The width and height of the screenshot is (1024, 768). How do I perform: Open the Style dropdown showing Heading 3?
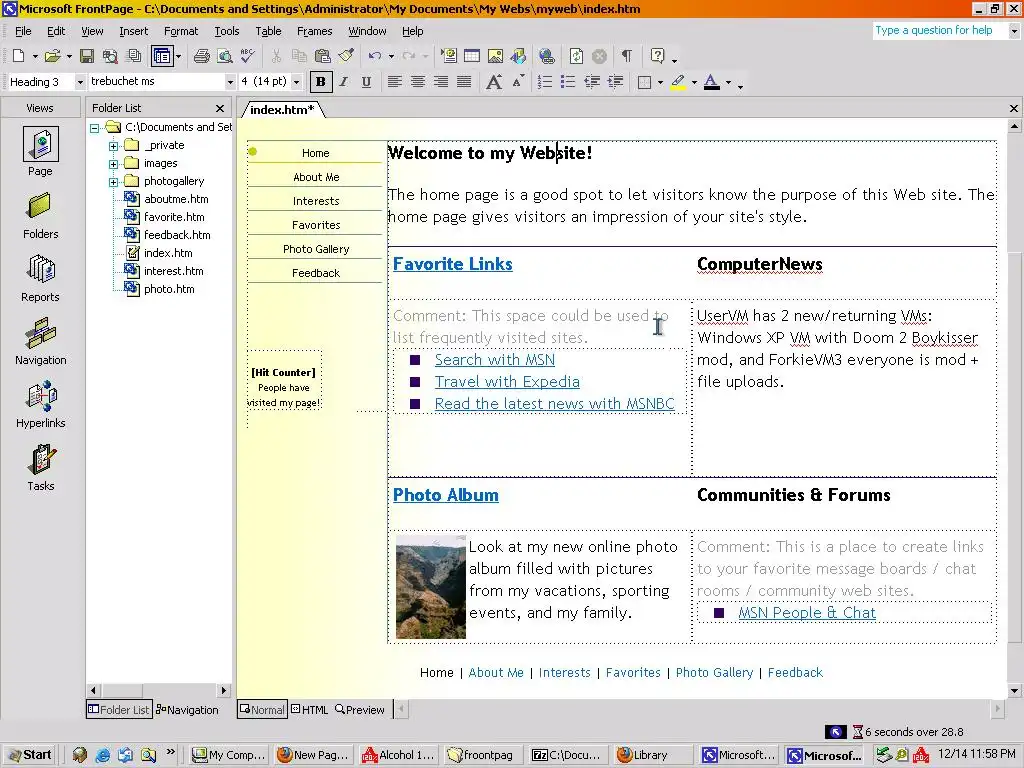pyautogui.click(x=80, y=82)
